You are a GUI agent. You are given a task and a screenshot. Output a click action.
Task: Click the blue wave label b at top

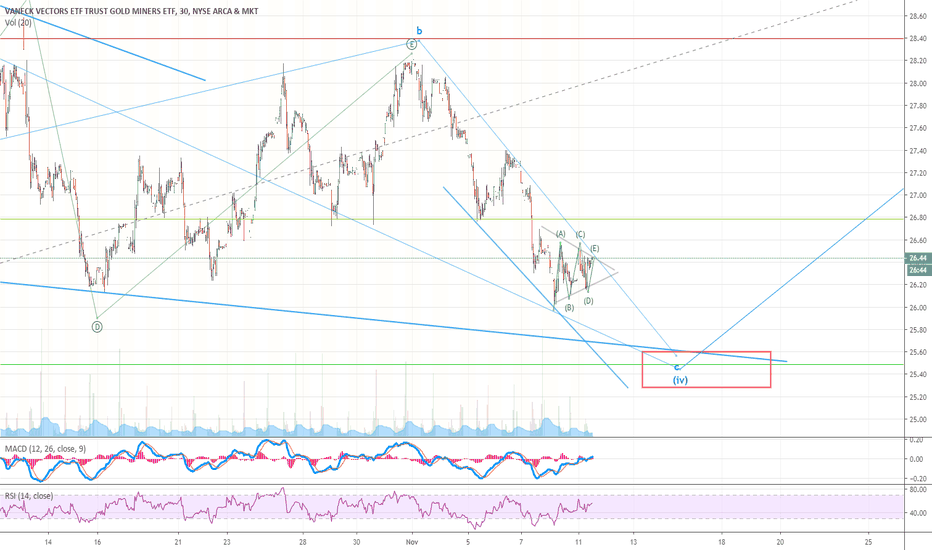pyautogui.click(x=419, y=30)
